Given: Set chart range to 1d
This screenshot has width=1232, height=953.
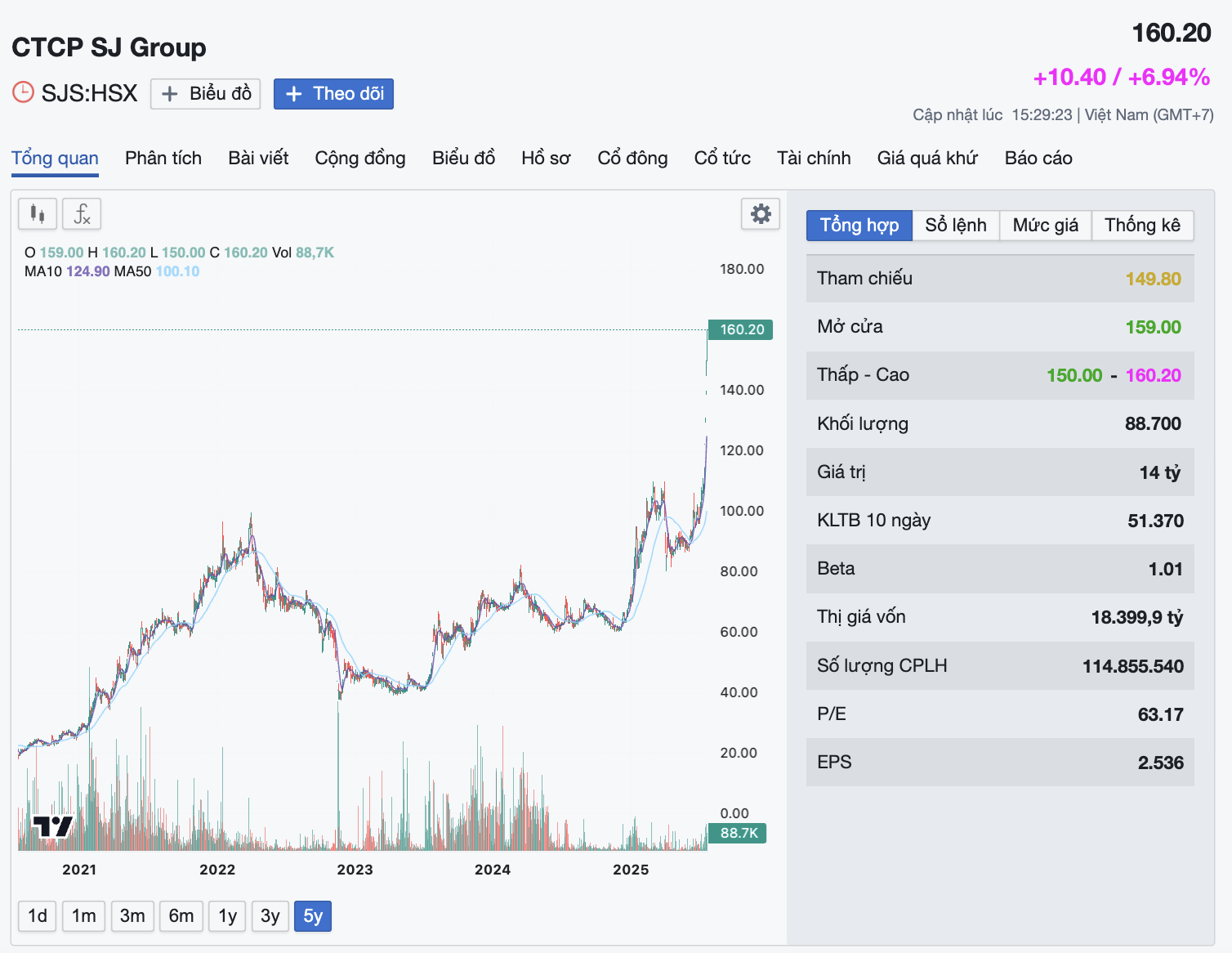Looking at the screenshot, I should point(38,916).
